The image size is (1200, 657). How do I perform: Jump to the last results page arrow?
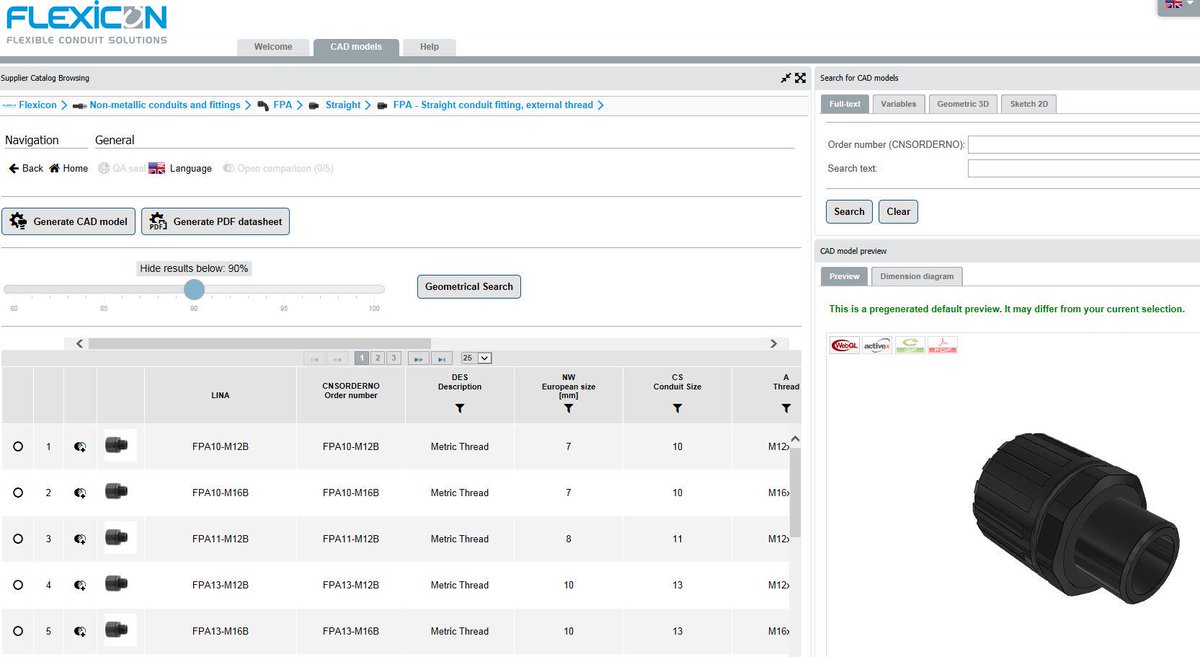(x=443, y=358)
